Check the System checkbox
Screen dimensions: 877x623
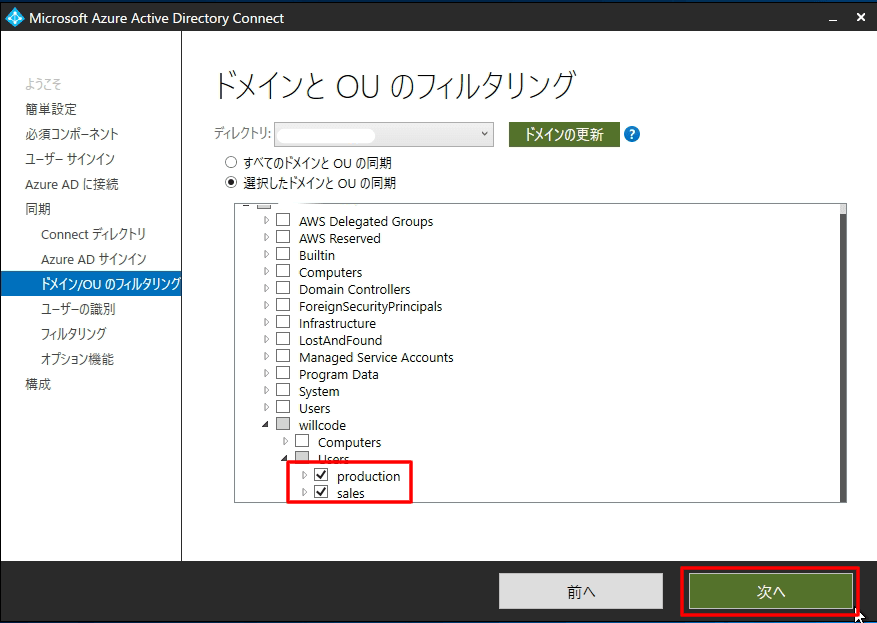283,390
